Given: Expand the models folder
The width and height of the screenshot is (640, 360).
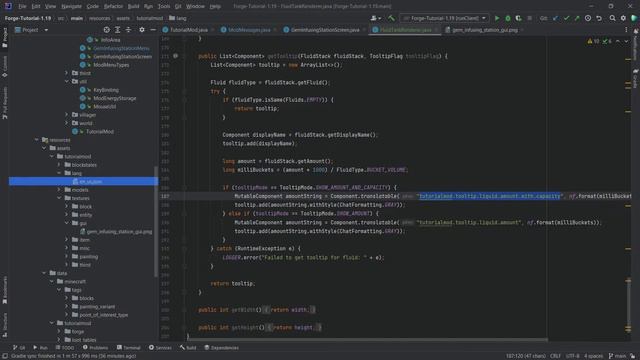Looking at the screenshot, I should pos(59,190).
